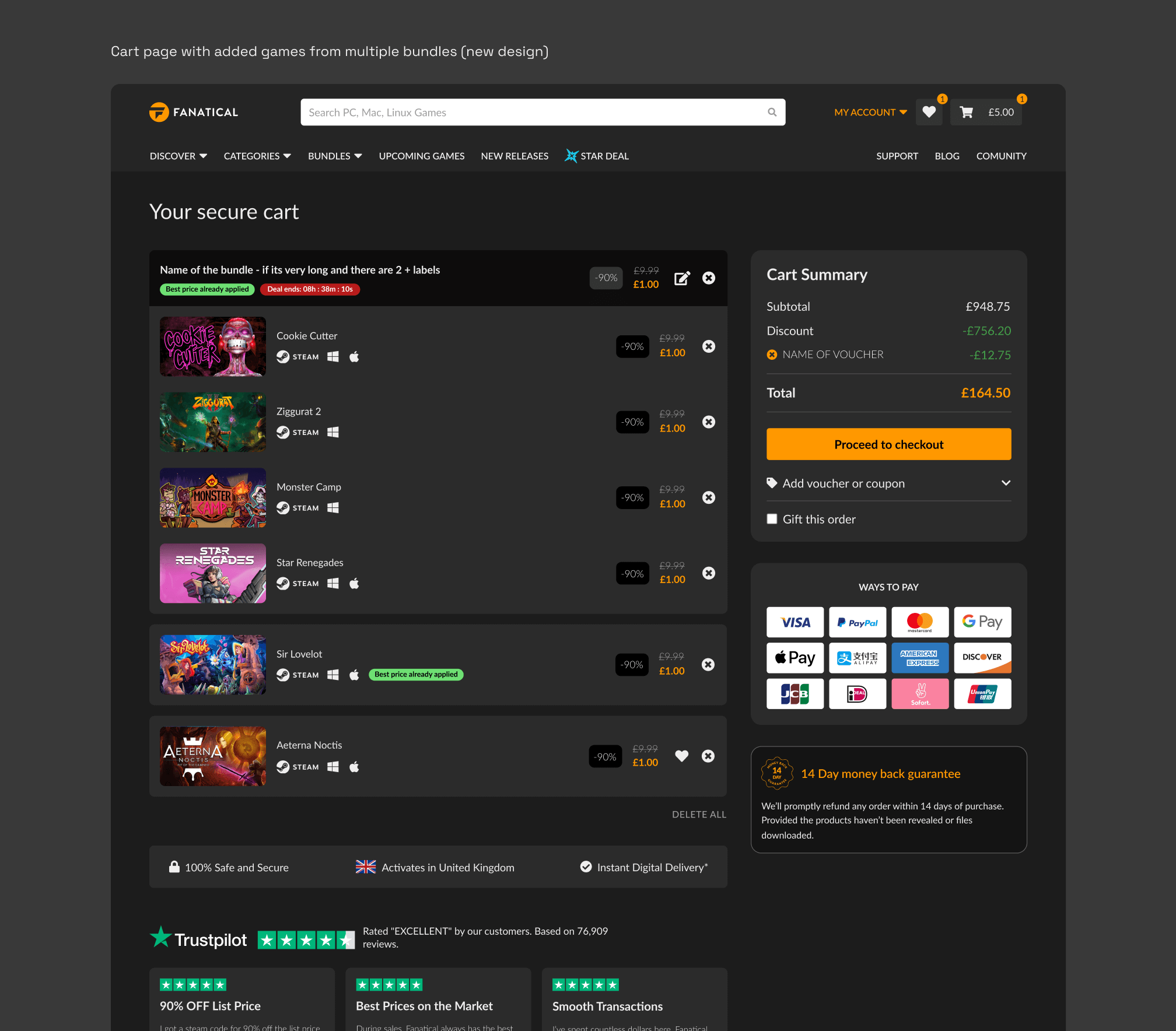Click the DELETE ALL link
1176x1031 pixels.
click(x=699, y=813)
